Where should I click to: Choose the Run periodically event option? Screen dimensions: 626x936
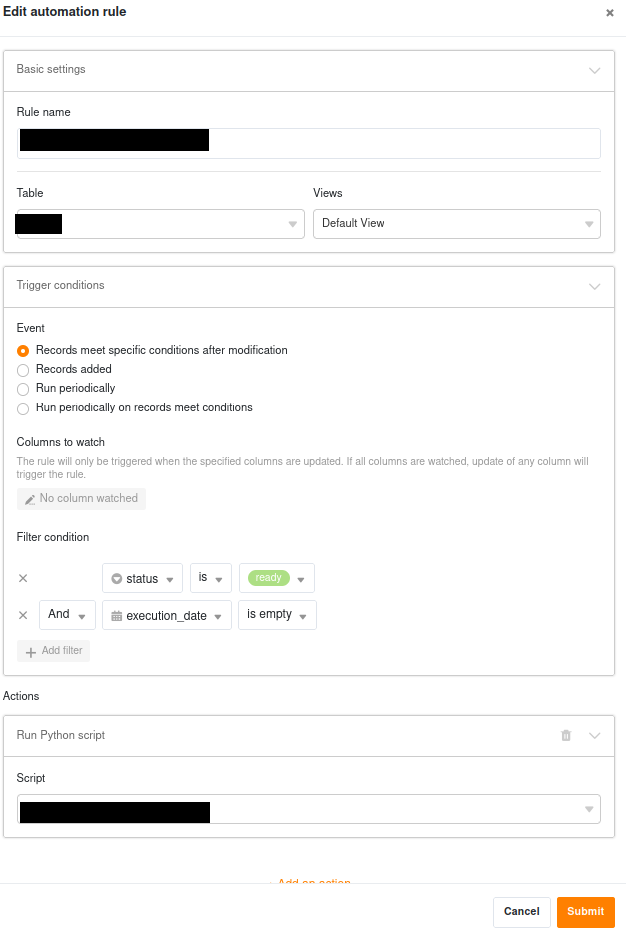pyautogui.click(x=24, y=389)
